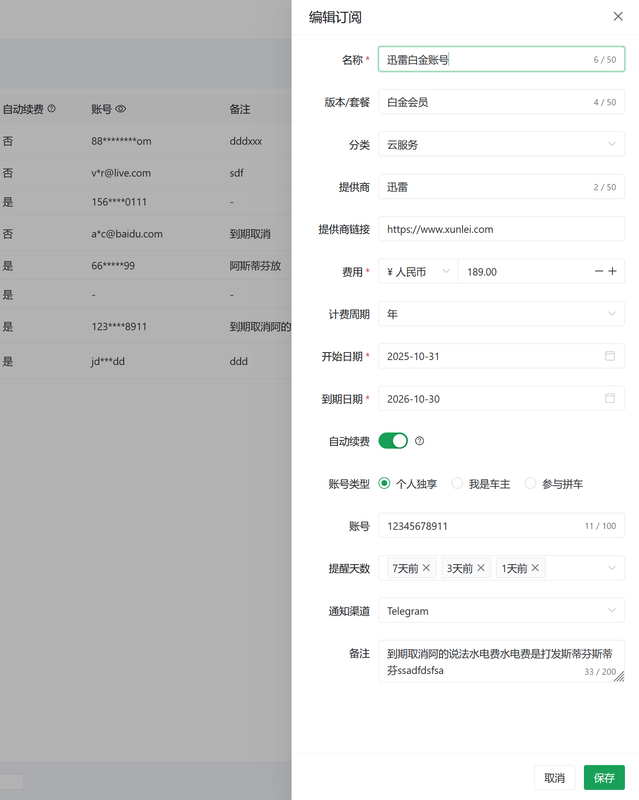
Task: Click the sdf note cell
Action: [x=236, y=172]
